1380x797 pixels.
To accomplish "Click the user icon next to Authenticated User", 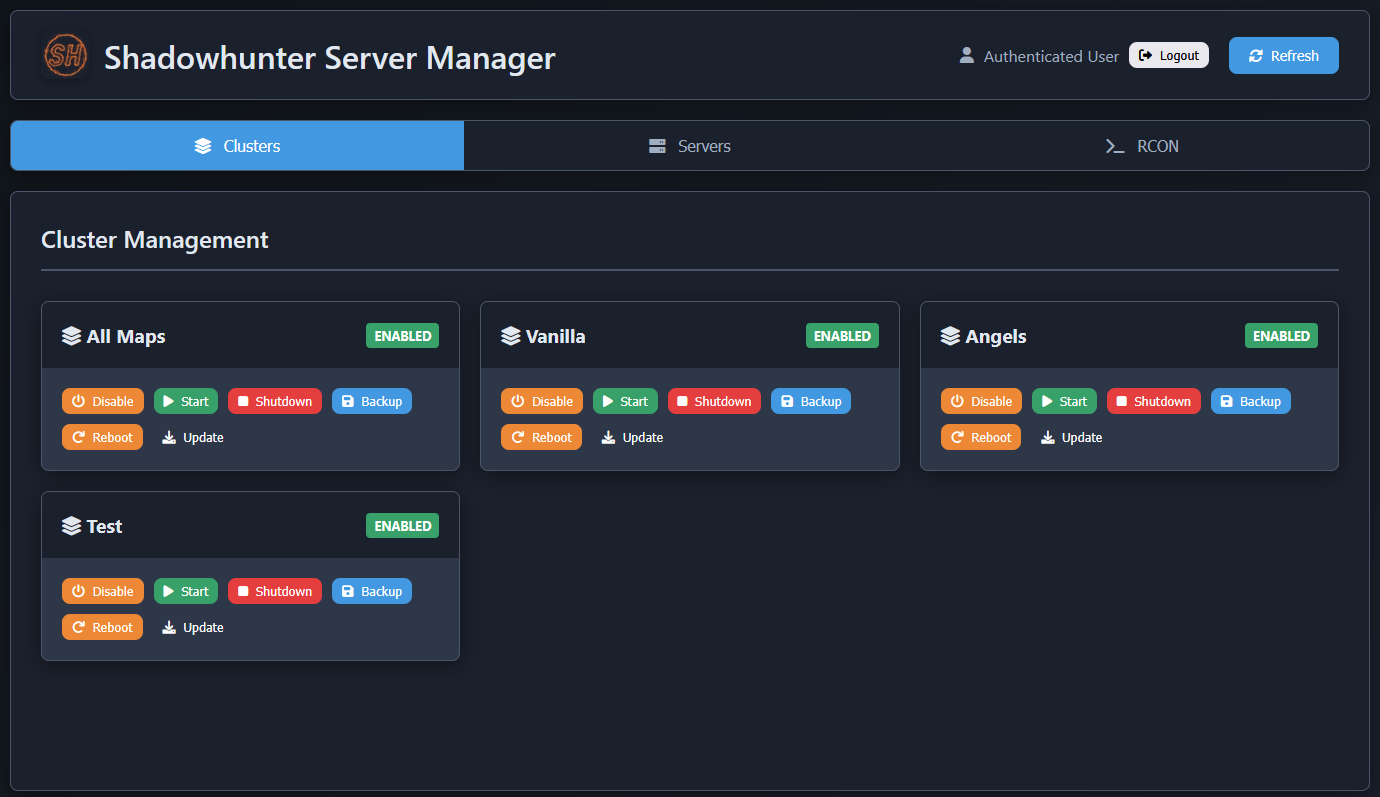I will pos(966,55).
